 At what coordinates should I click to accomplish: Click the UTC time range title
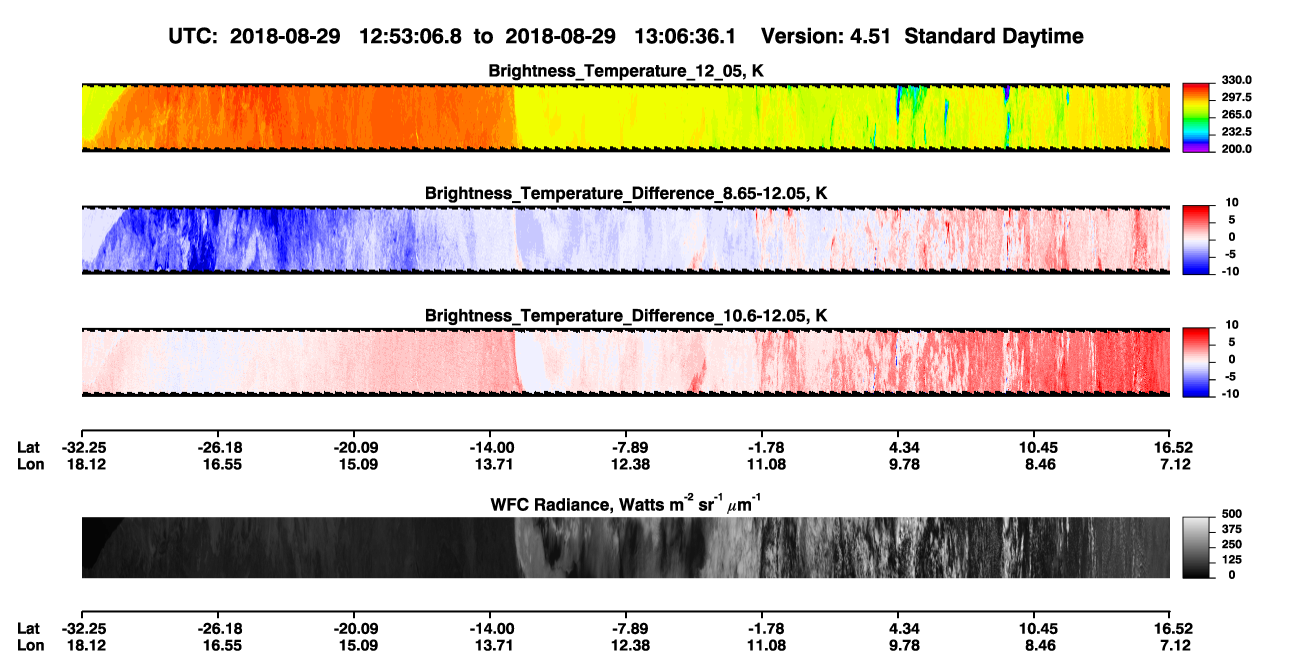click(x=625, y=36)
